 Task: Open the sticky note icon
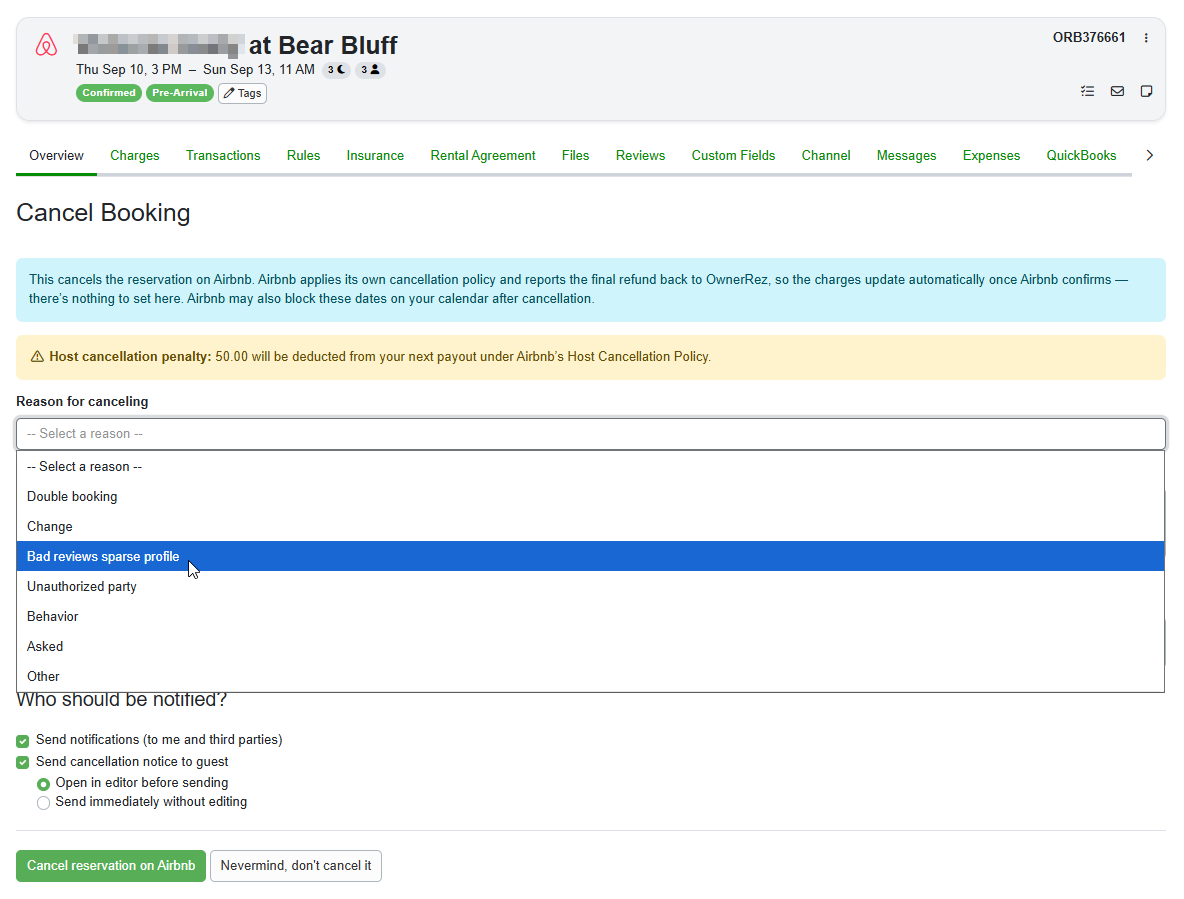pos(1146,91)
